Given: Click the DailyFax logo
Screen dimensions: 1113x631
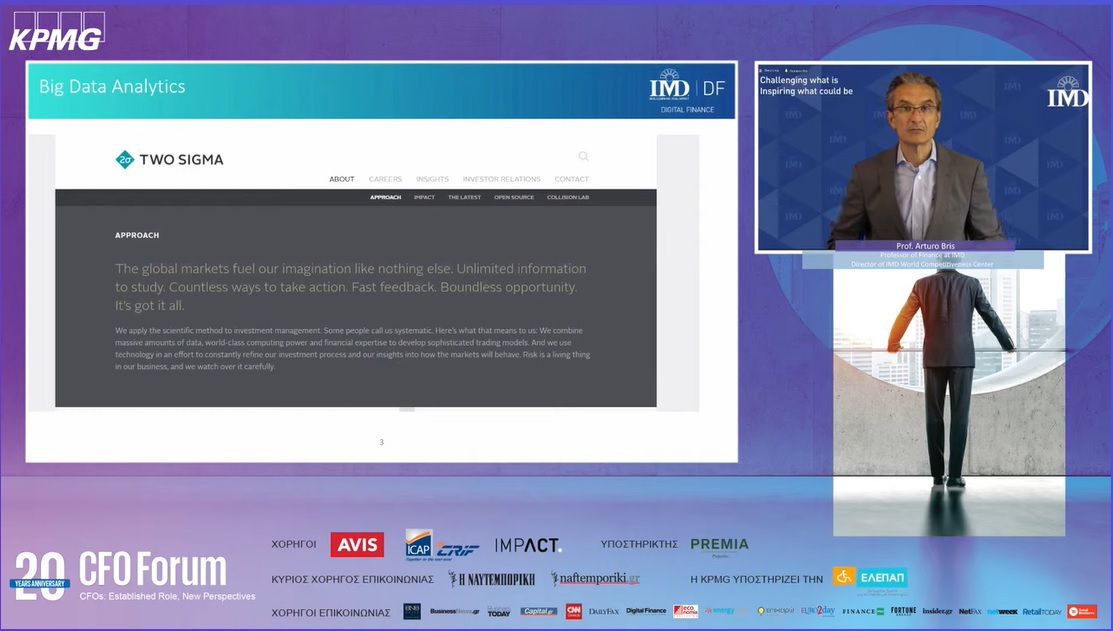Looking at the screenshot, I should (x=604, y=611).
